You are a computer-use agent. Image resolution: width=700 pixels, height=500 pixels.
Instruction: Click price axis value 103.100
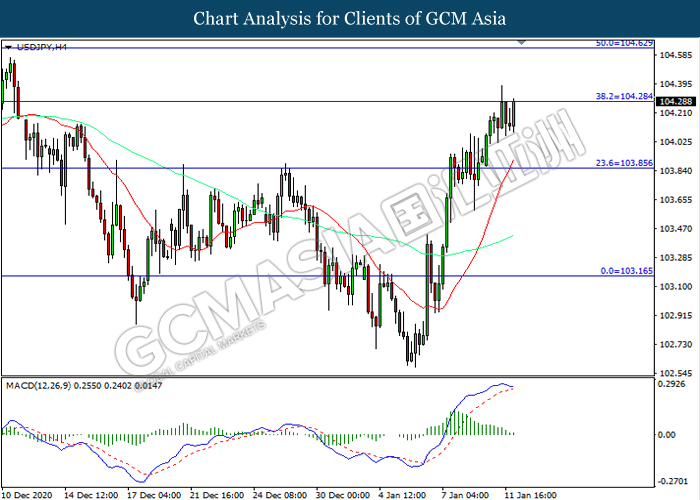pos(675,286)
